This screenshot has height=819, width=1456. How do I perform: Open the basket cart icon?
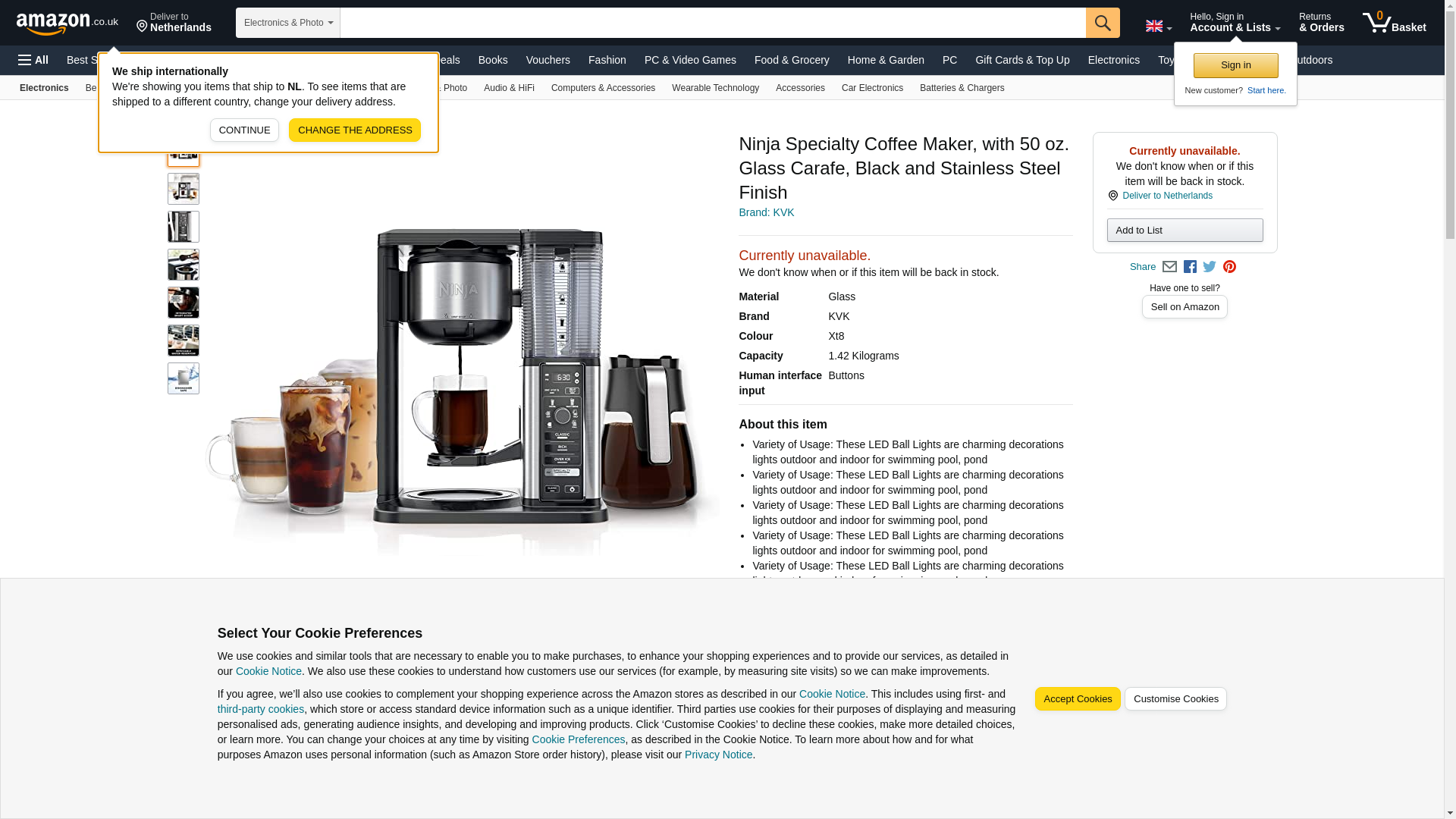tap(1394, 23)
